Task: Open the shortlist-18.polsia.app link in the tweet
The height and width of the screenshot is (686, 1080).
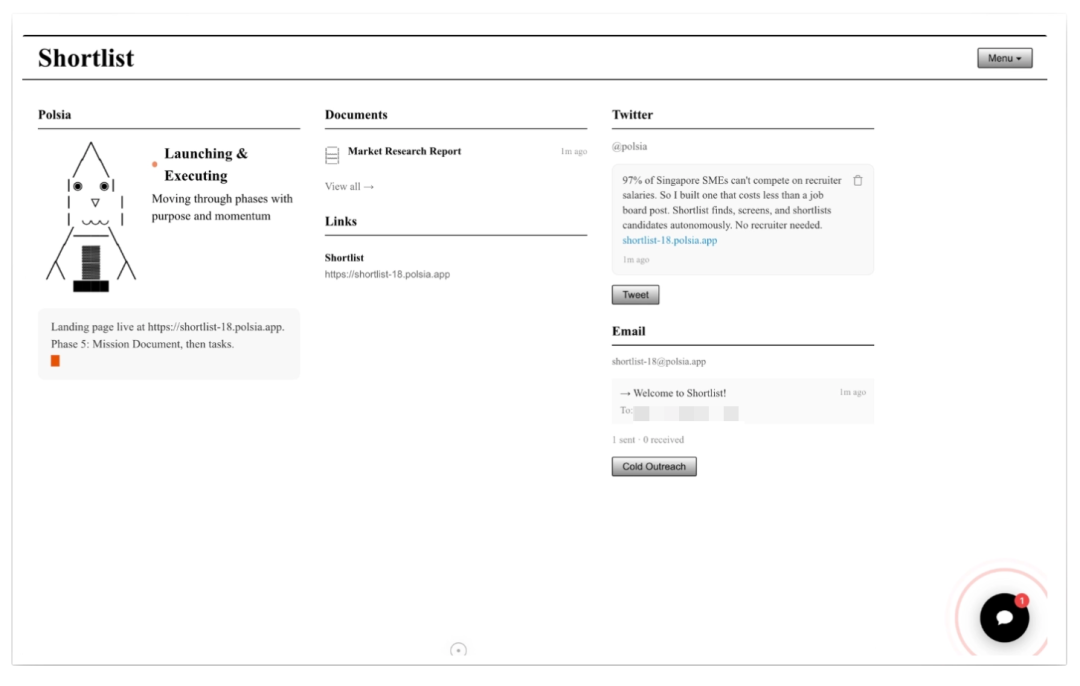Action: 669,240
